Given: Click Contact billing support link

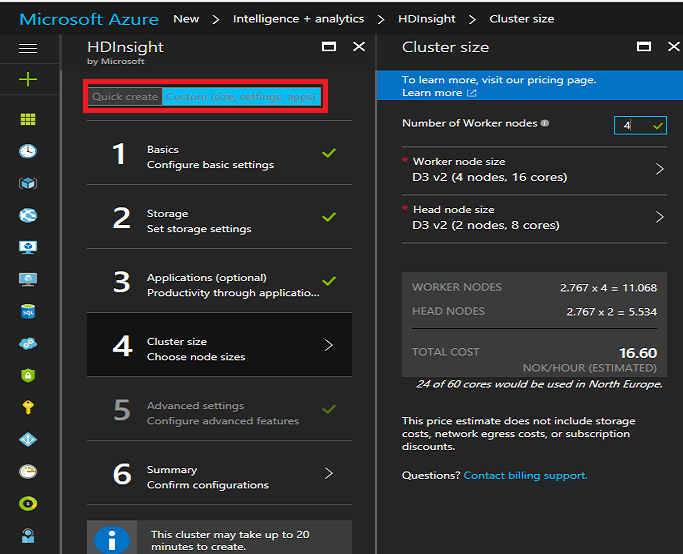Looking at the screenshot, I should (x=525, y=476).
